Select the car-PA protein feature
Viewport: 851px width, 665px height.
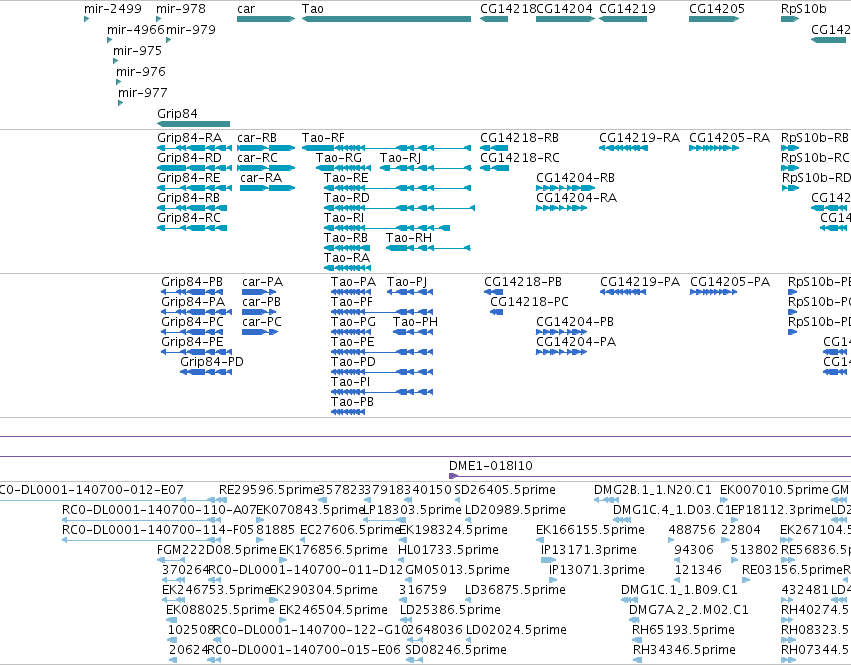point(259,292)
